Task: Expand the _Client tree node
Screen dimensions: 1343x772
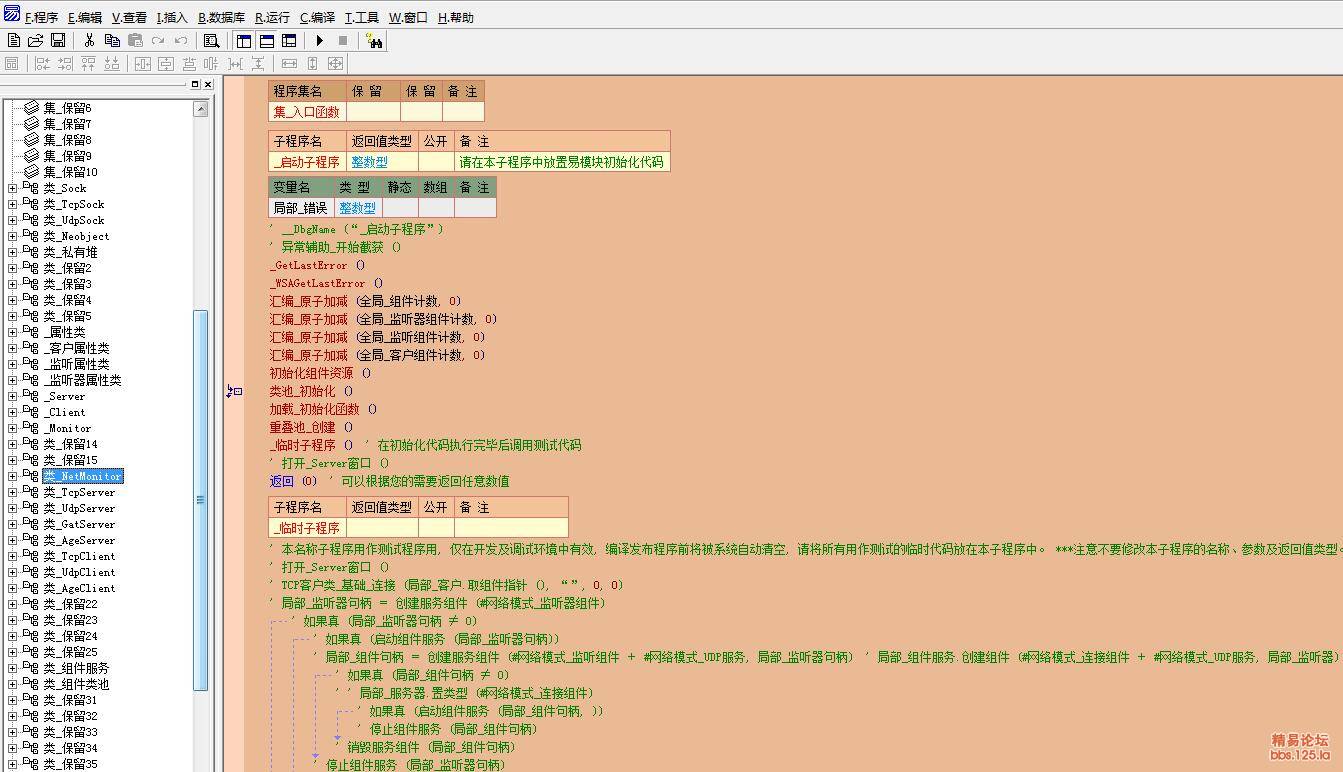Action: (12, 412)
